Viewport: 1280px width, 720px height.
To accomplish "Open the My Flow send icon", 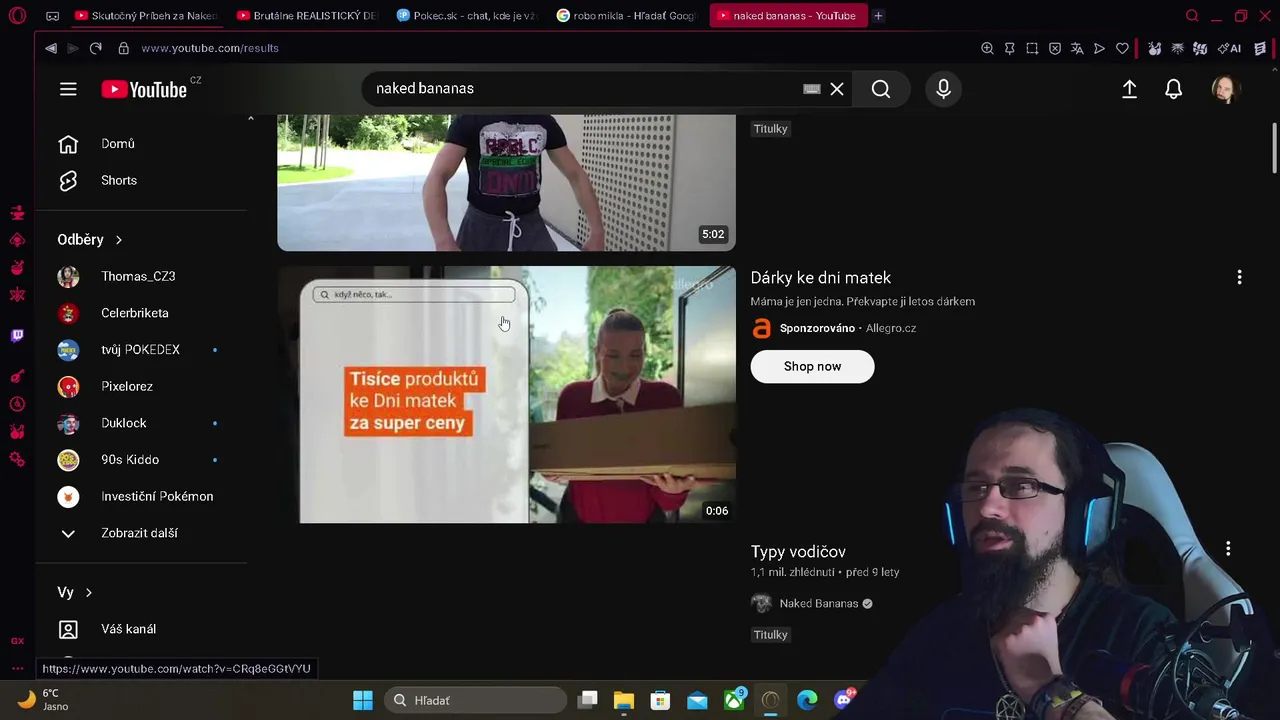I will tap(1099, 48).
